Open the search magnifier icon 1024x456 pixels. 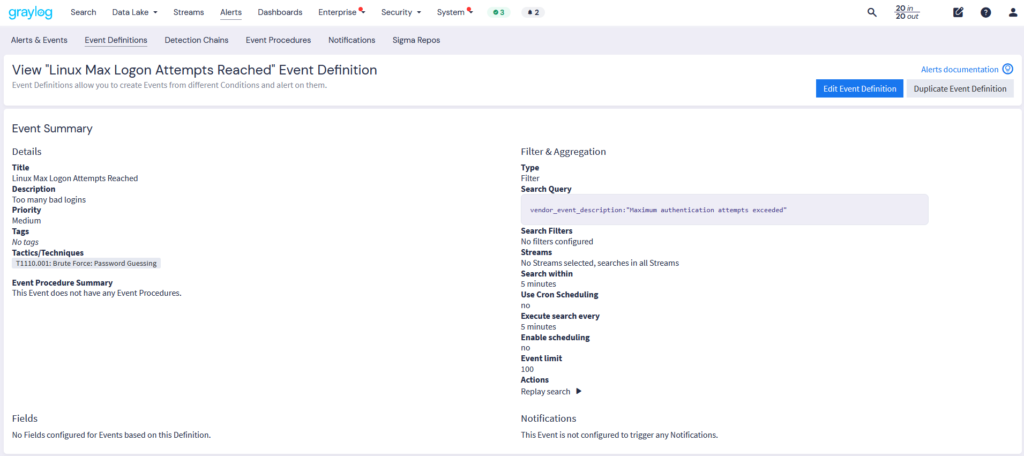coord(872,12)
